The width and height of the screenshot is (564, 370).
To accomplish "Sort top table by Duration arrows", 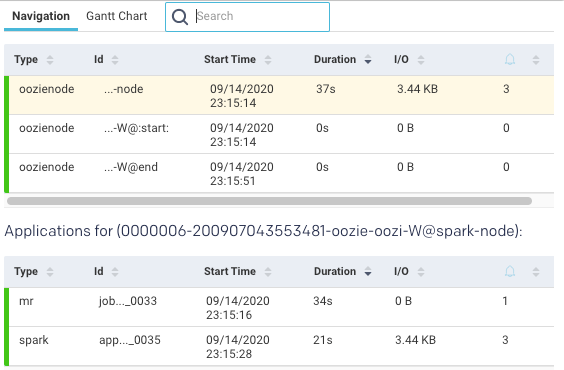I will tap(368, 60).
